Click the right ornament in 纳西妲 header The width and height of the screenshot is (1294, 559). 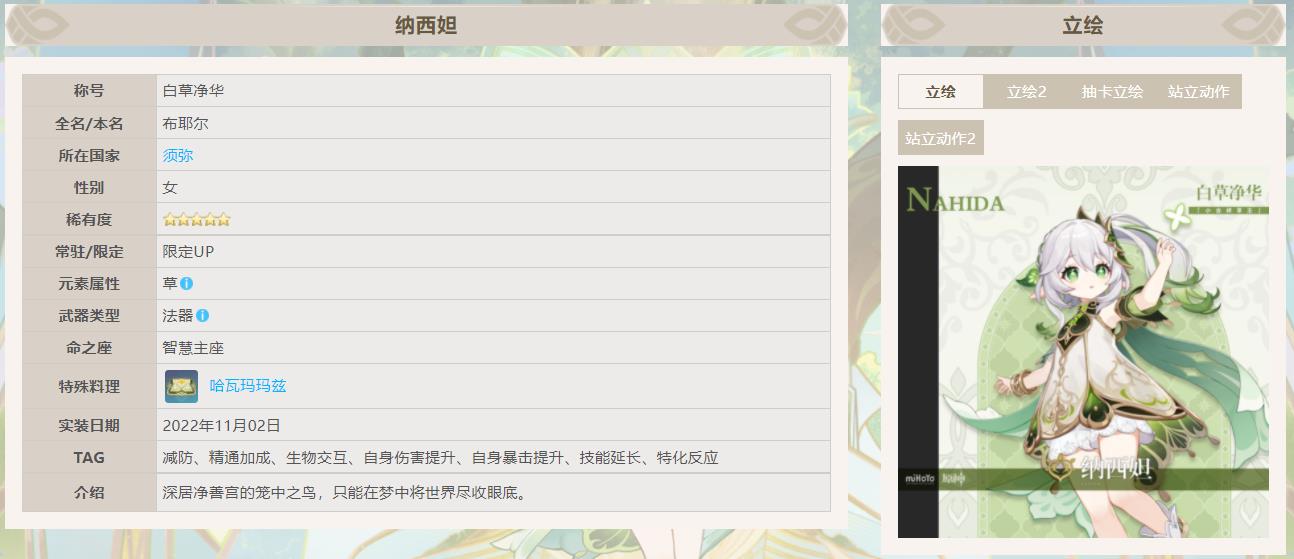click(x=815, y=25)
